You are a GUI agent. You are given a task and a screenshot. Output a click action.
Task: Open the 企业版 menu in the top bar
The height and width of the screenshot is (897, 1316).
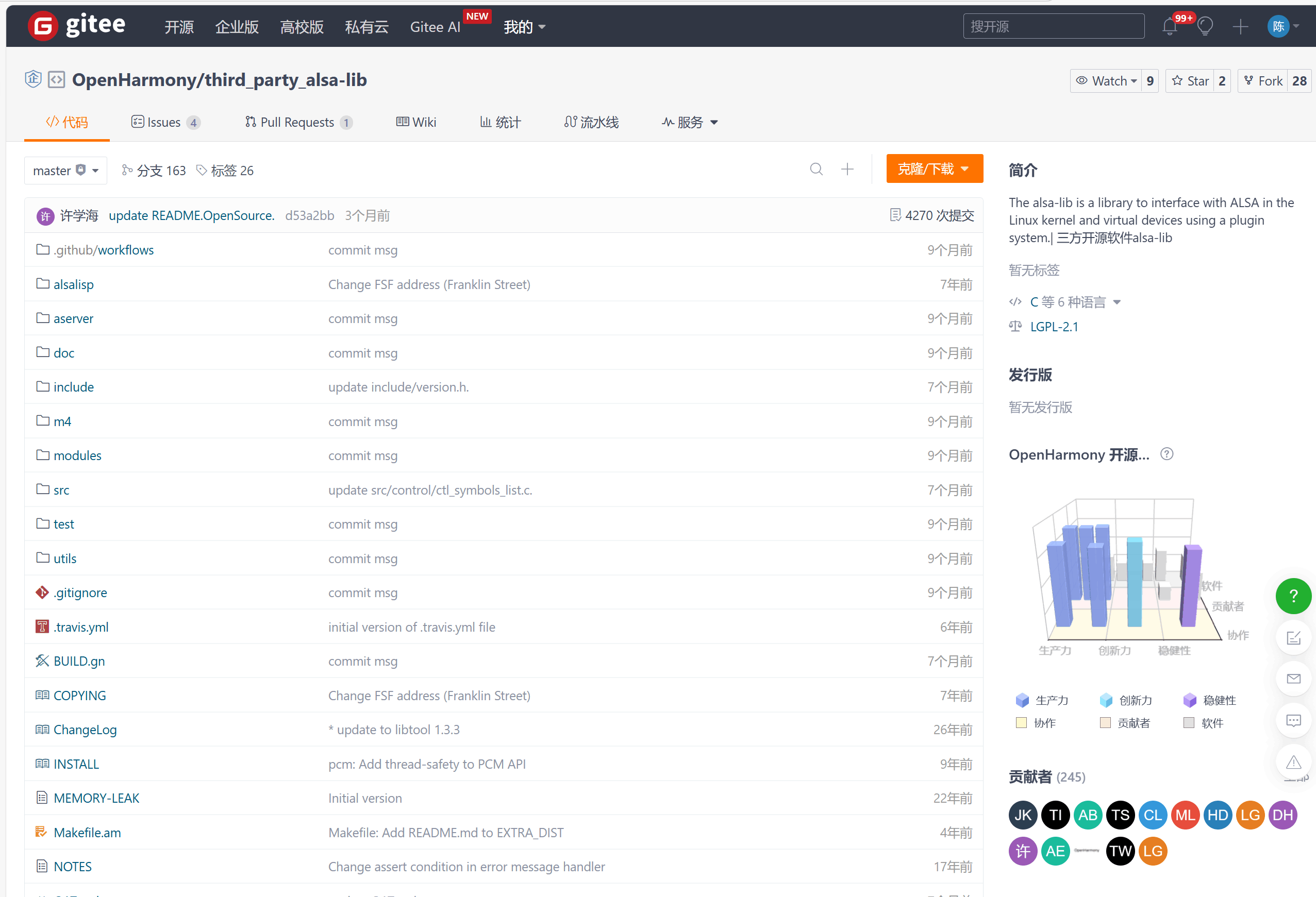click(x=237, y=27)
